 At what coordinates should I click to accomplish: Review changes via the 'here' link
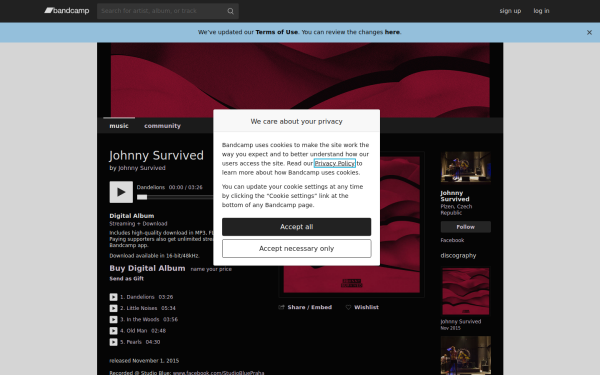(x=392, y=32)
